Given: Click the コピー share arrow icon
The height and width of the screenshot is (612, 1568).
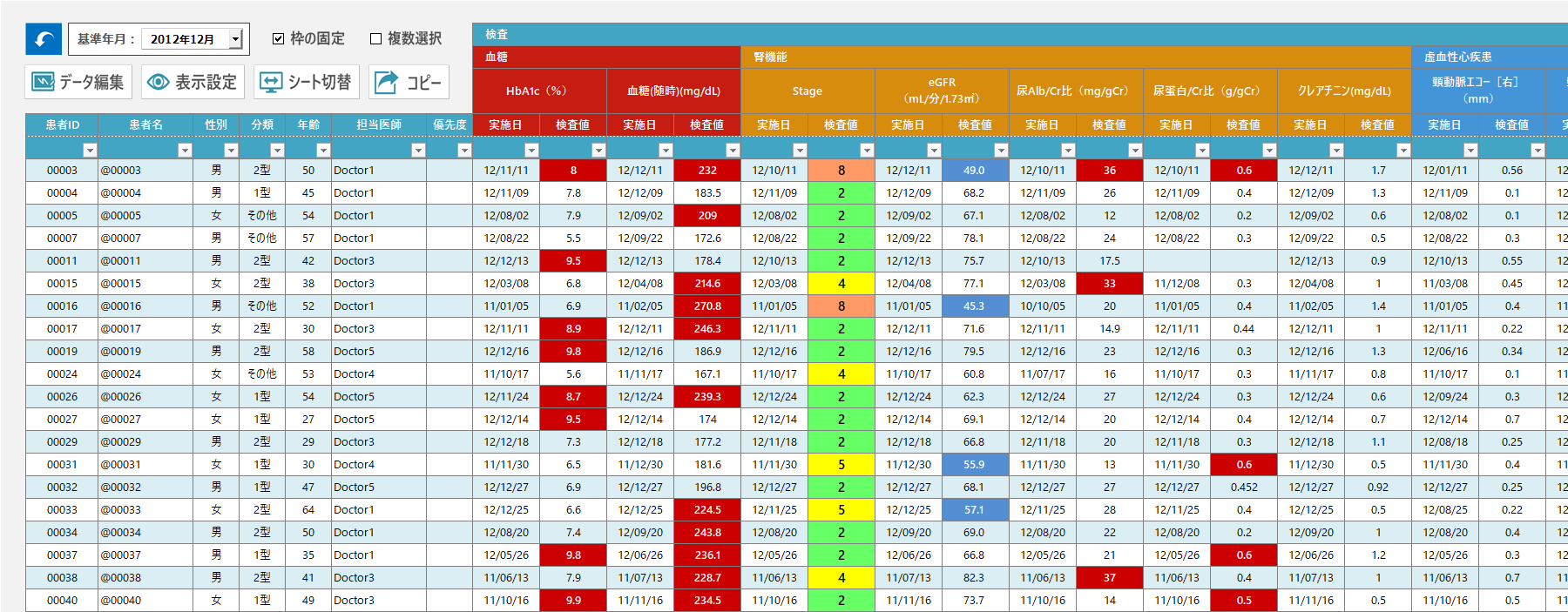Looking at the screenshot, I should click(386, 82).
